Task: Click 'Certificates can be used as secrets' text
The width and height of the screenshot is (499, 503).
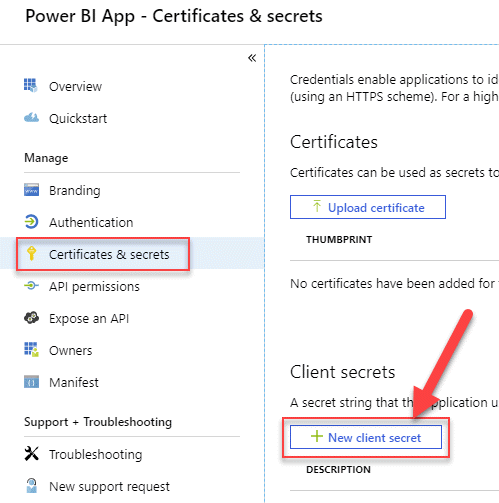Action: pyautogui.click(x=394, y=173)
